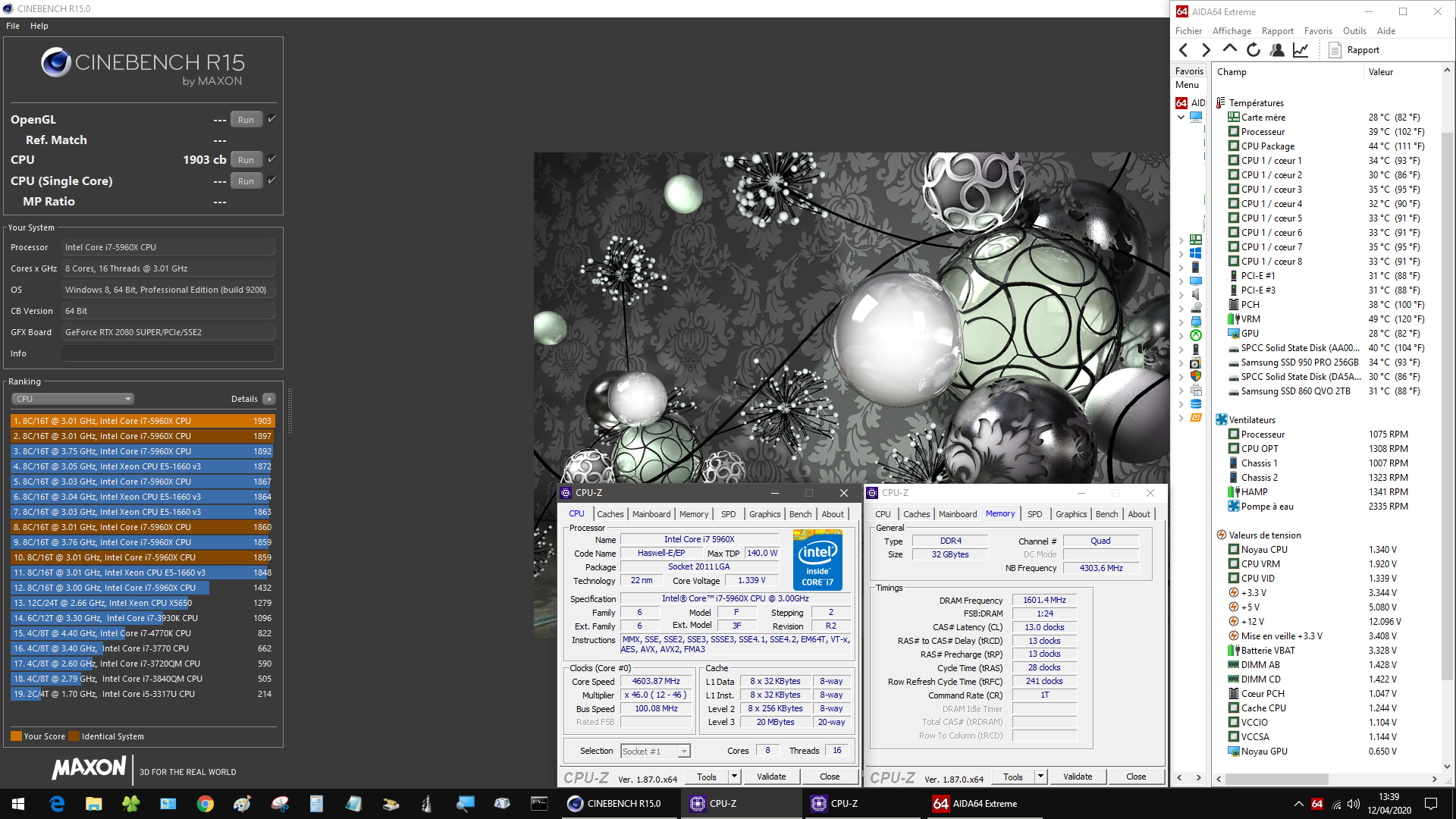Open the CPU ranking dropdown
1456x819 pixels.
pos(73,399)
